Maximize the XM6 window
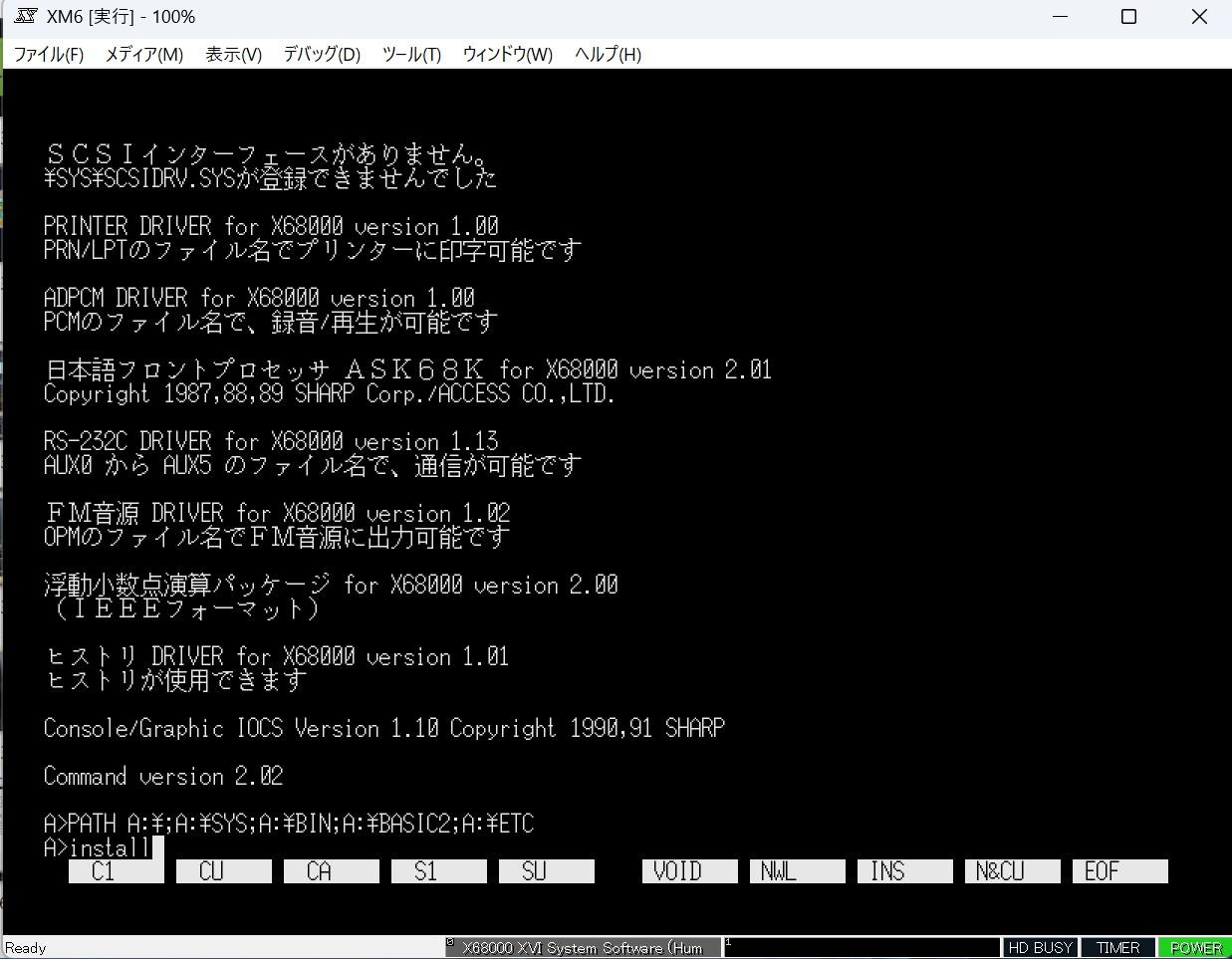The image size is (1232, 959). click(1128, 17)
